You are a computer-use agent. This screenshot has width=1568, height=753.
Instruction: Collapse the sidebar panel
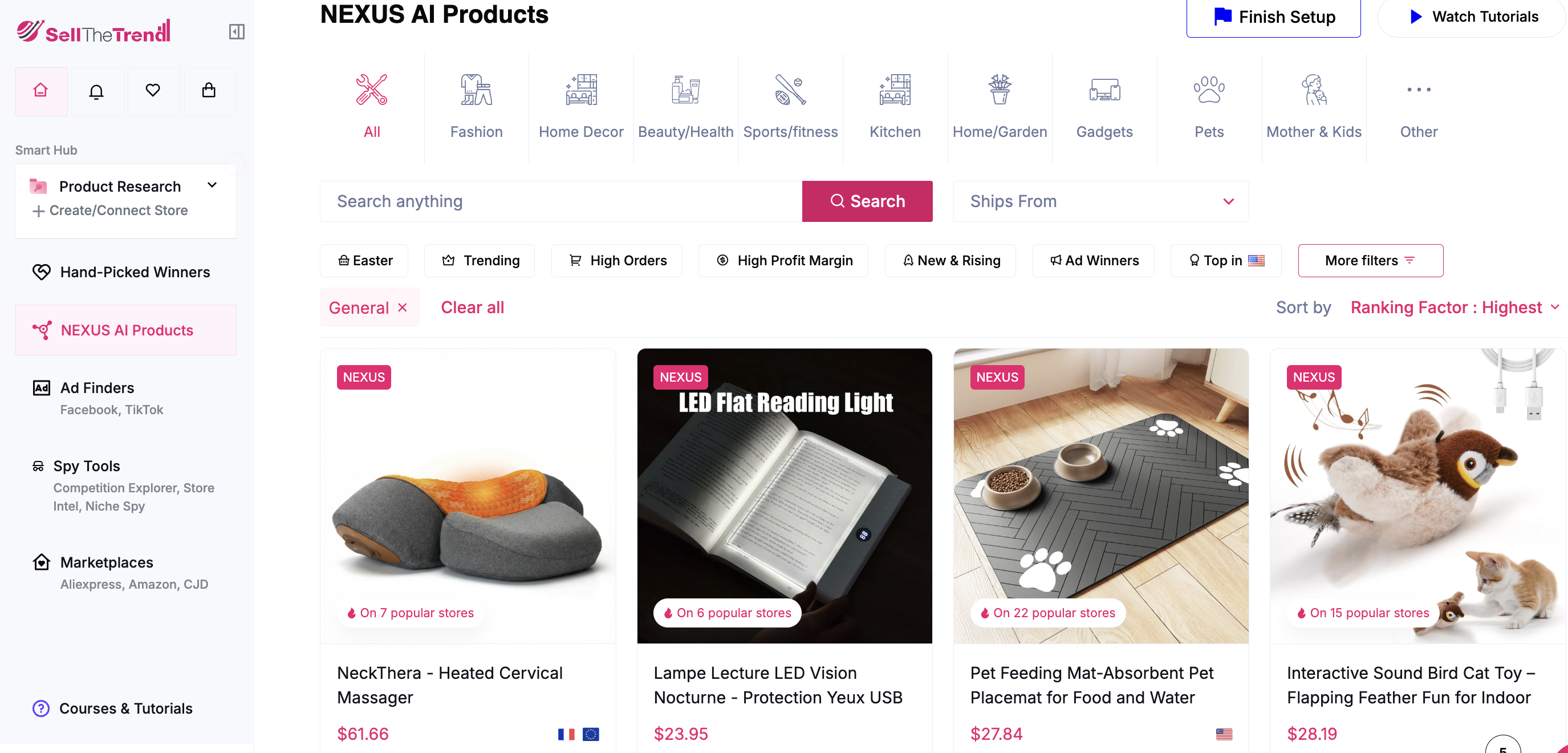pos(237,31)
